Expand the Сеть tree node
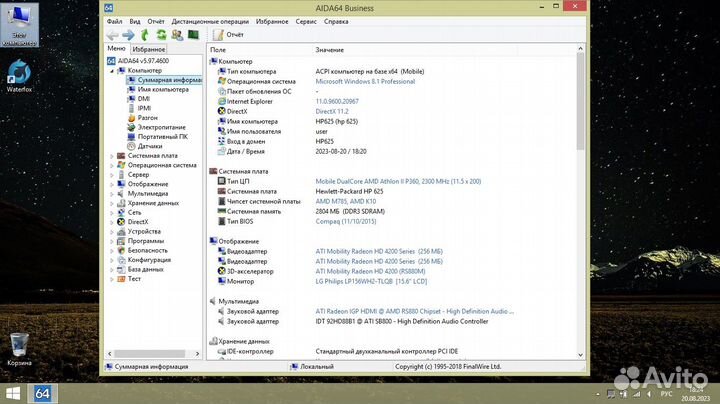The width and height of the screenshot is (720, 404). (112, 213)
